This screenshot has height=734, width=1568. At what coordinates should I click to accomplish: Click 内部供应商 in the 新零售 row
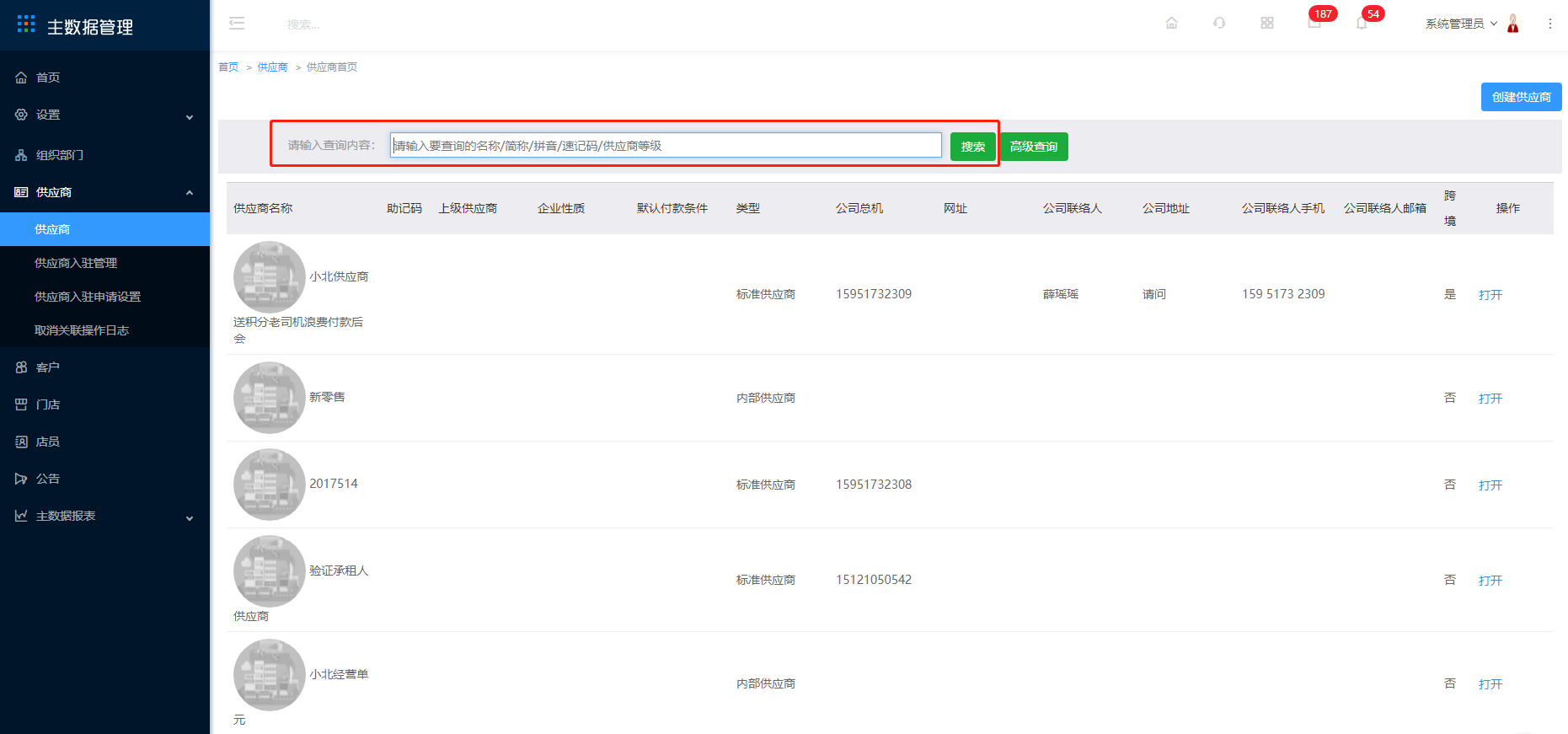tap(766, 398)
